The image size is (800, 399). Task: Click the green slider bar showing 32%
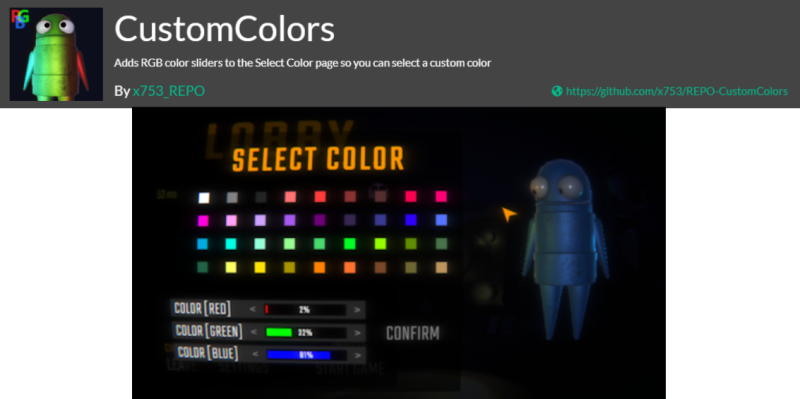point(306,333)
